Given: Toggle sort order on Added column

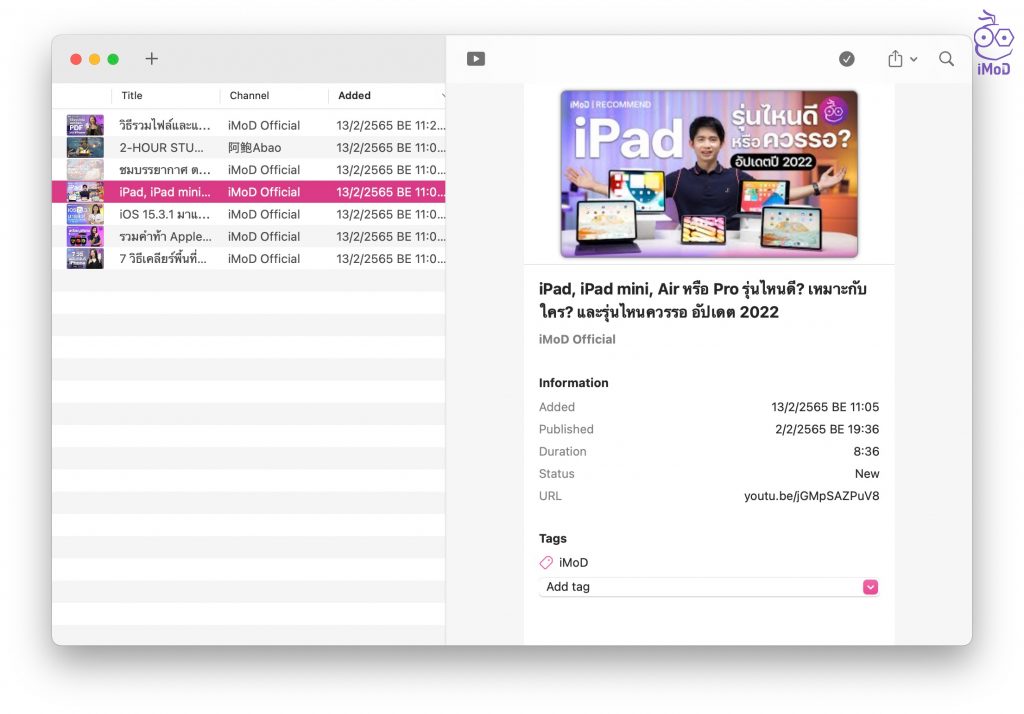Looking at the screenshot, I should [355, 96].
